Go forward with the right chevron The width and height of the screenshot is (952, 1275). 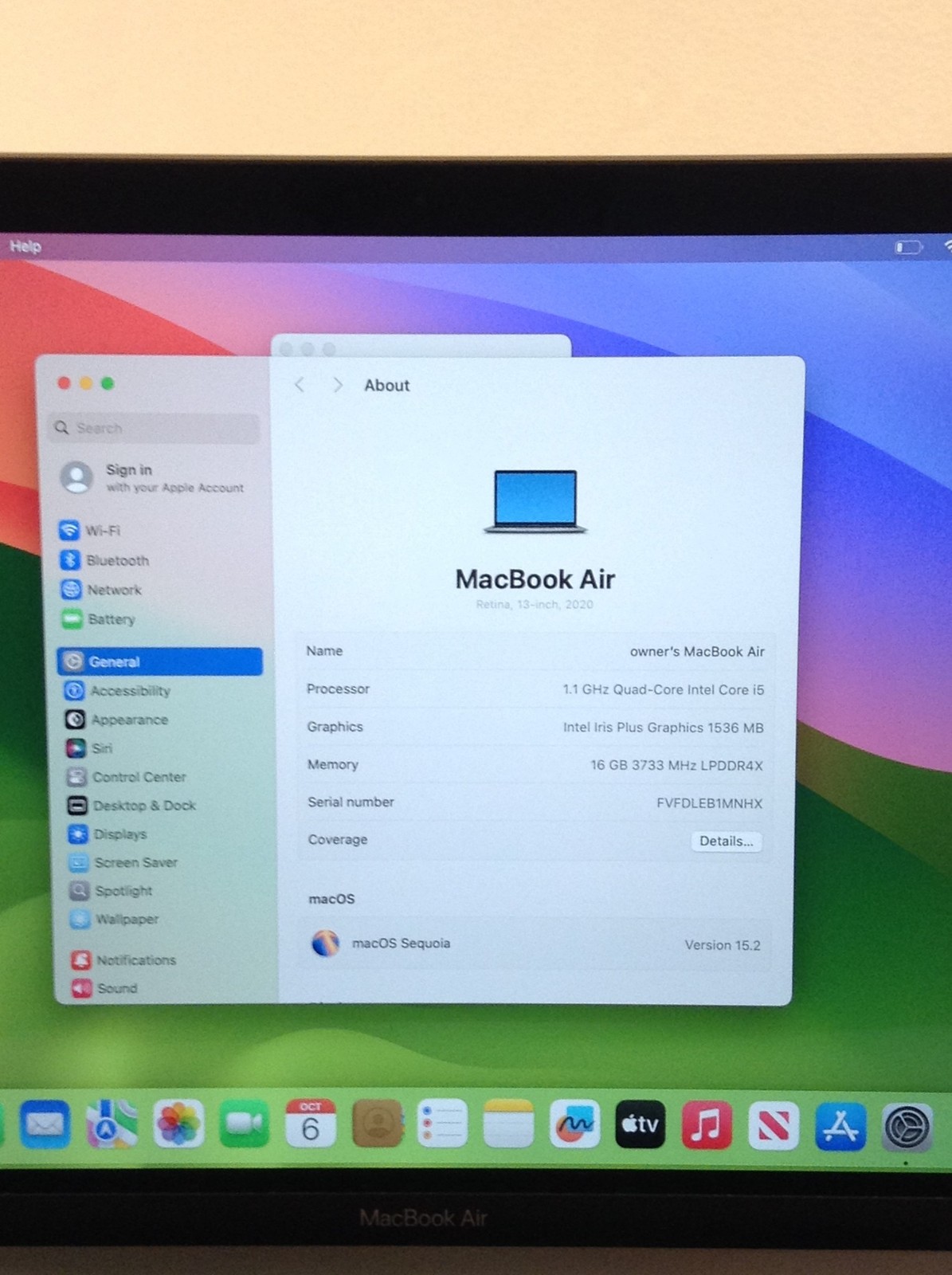[x=338, y=385]
